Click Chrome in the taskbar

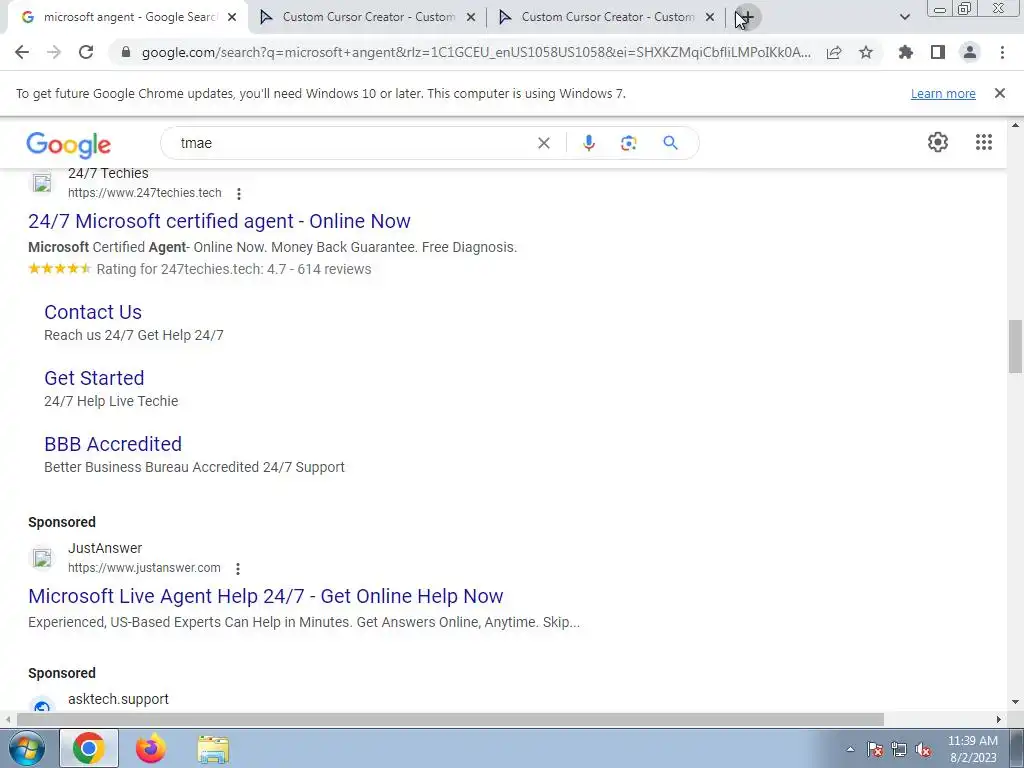(89, 748)
